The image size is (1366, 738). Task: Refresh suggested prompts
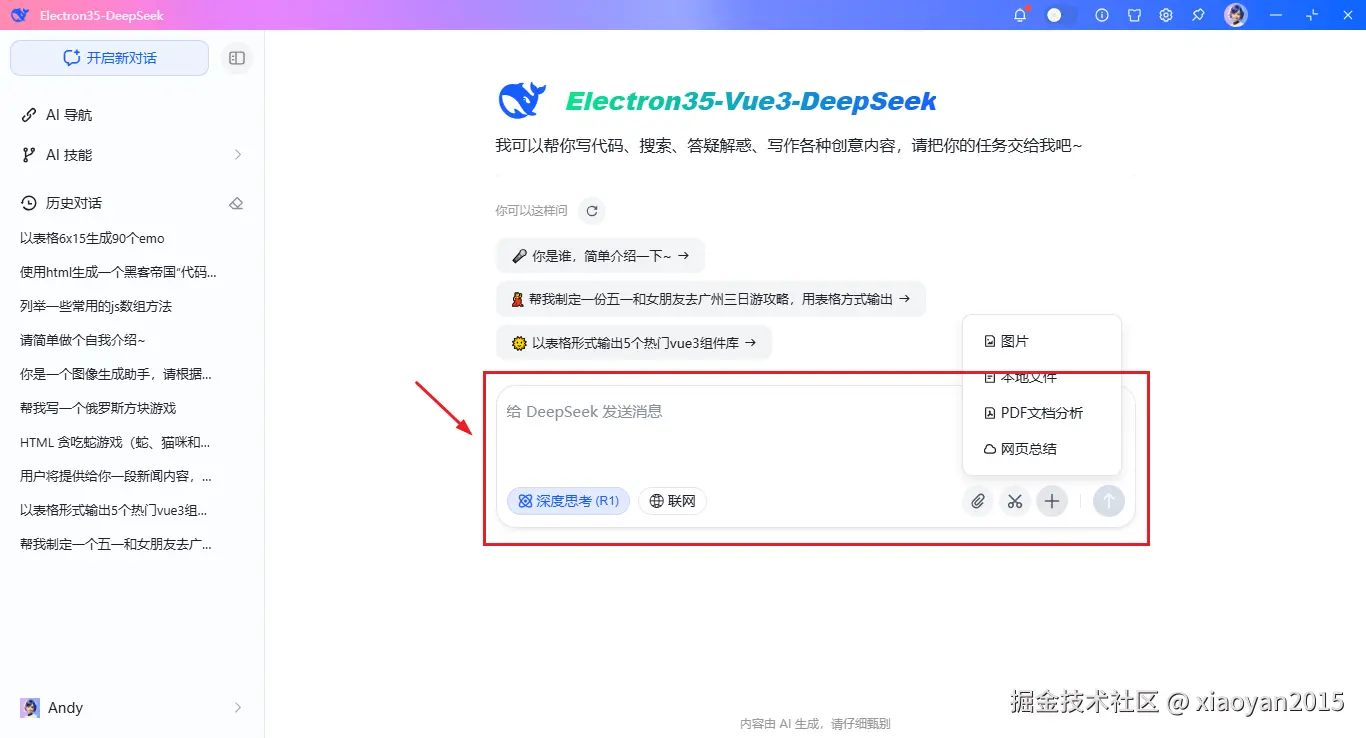click(x=592, y=211)
